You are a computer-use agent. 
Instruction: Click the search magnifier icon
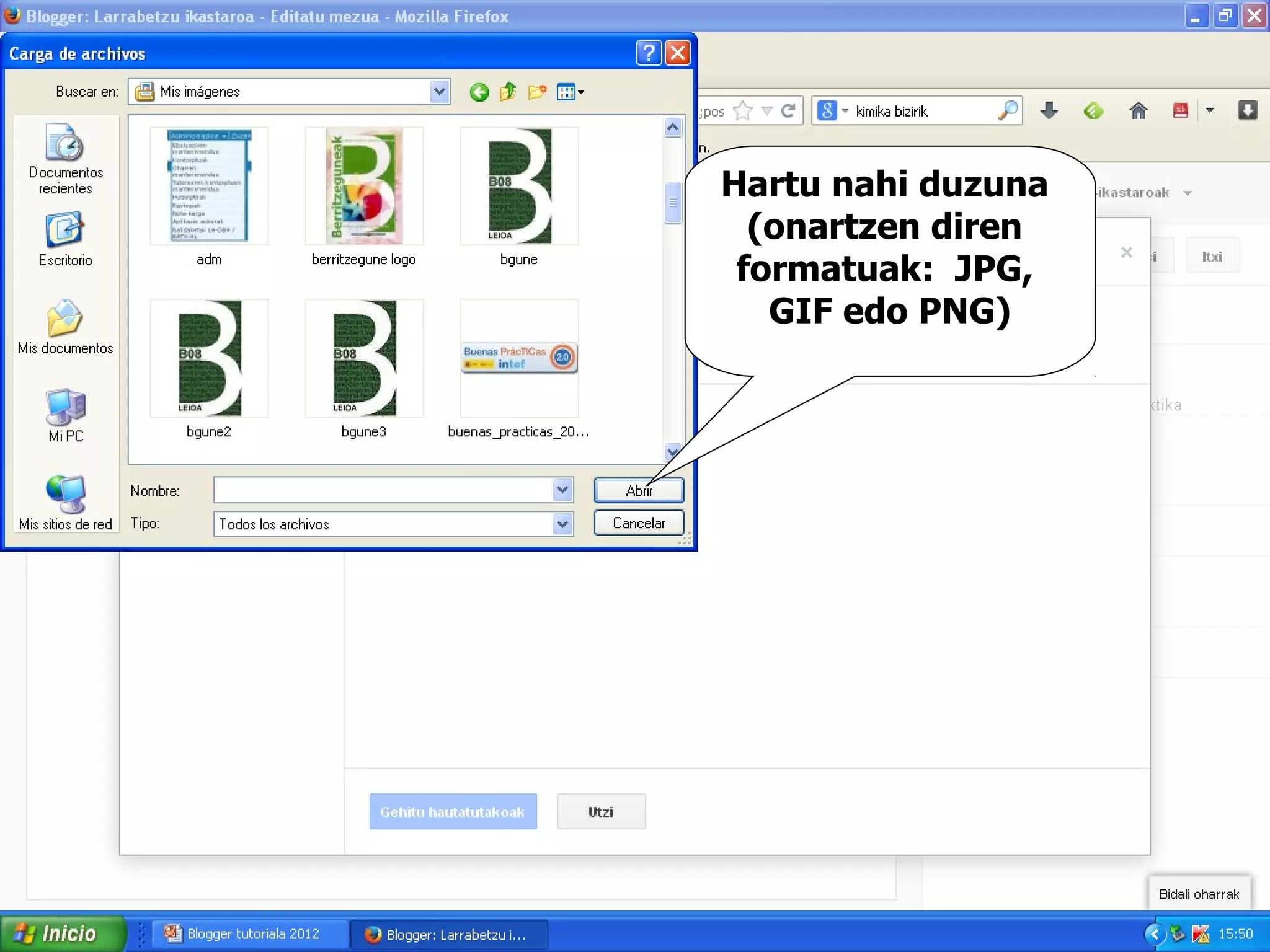(1008, 111)
